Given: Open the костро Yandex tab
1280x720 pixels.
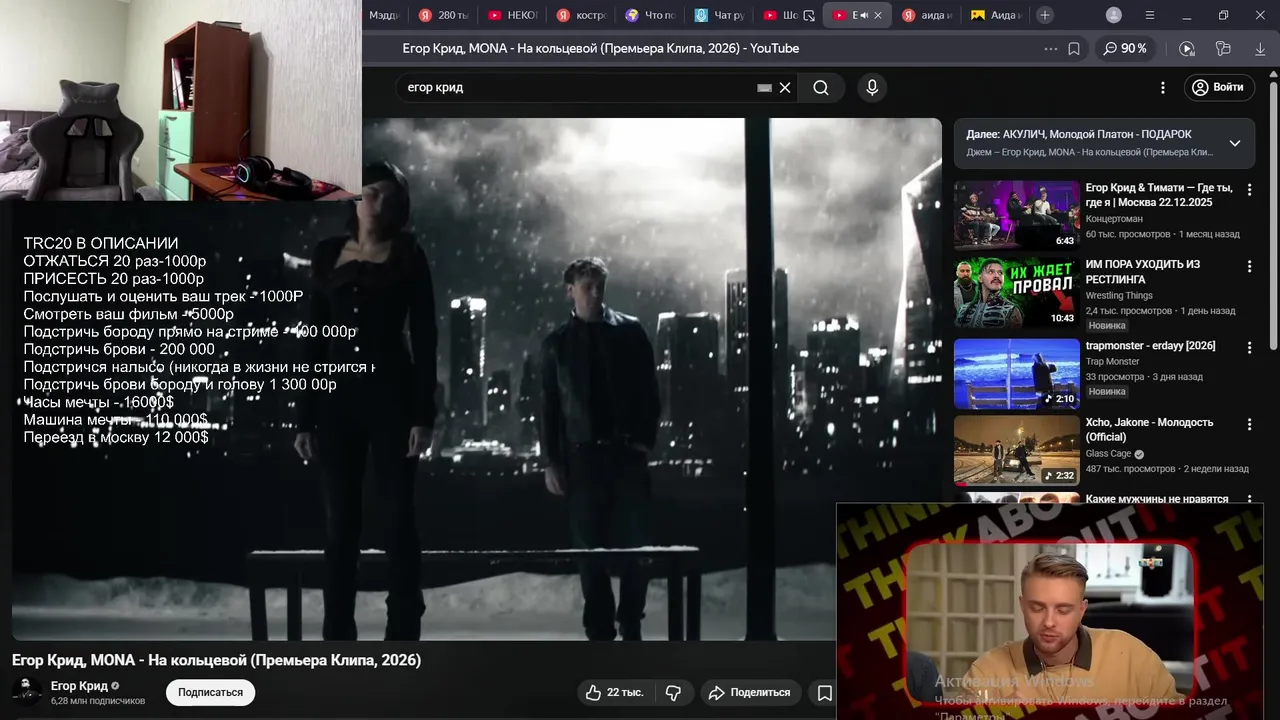Looking at the screenshot, I should [x=581, y=15].
